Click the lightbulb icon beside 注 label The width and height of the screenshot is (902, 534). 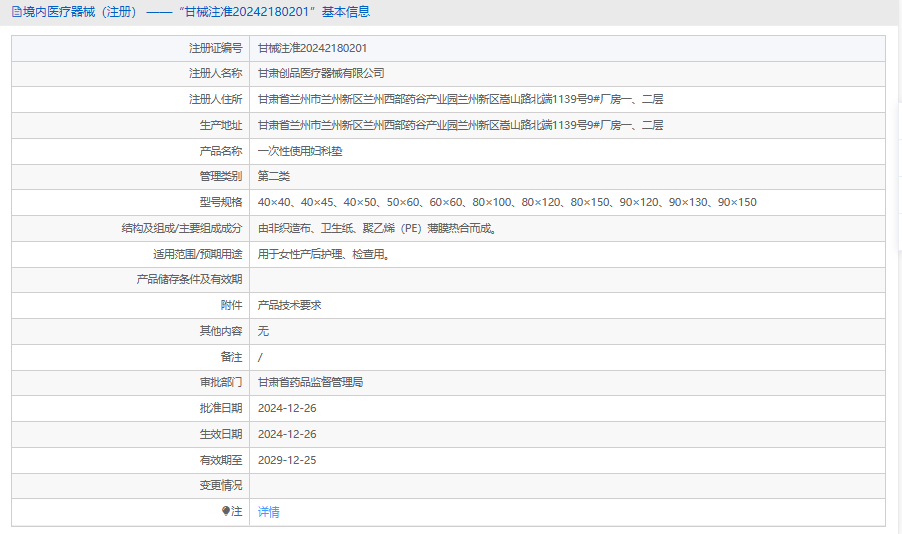click(226, 510)
